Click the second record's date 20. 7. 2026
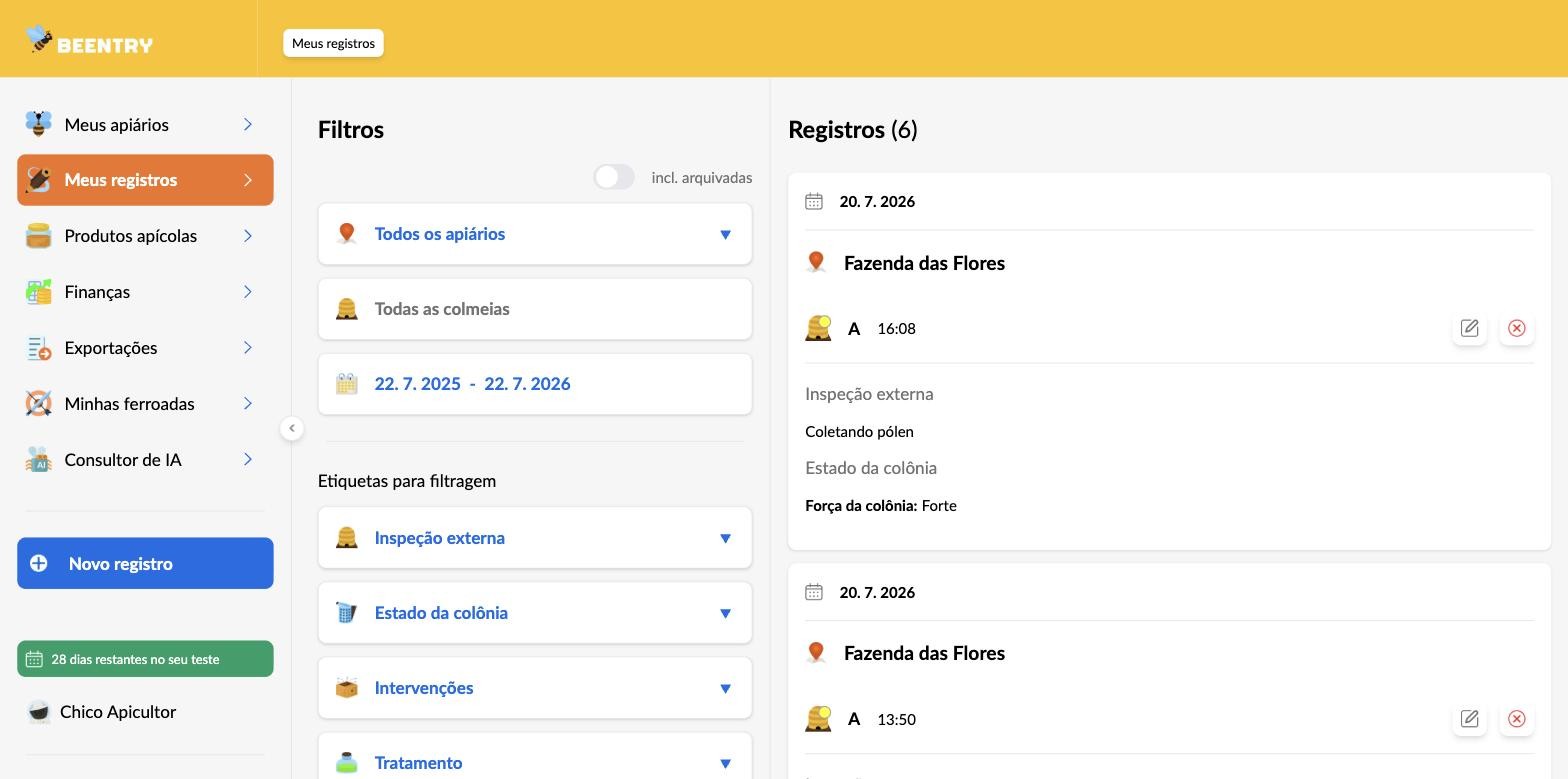This screenshot has height=779, width=1568. (x=877, y=592)
